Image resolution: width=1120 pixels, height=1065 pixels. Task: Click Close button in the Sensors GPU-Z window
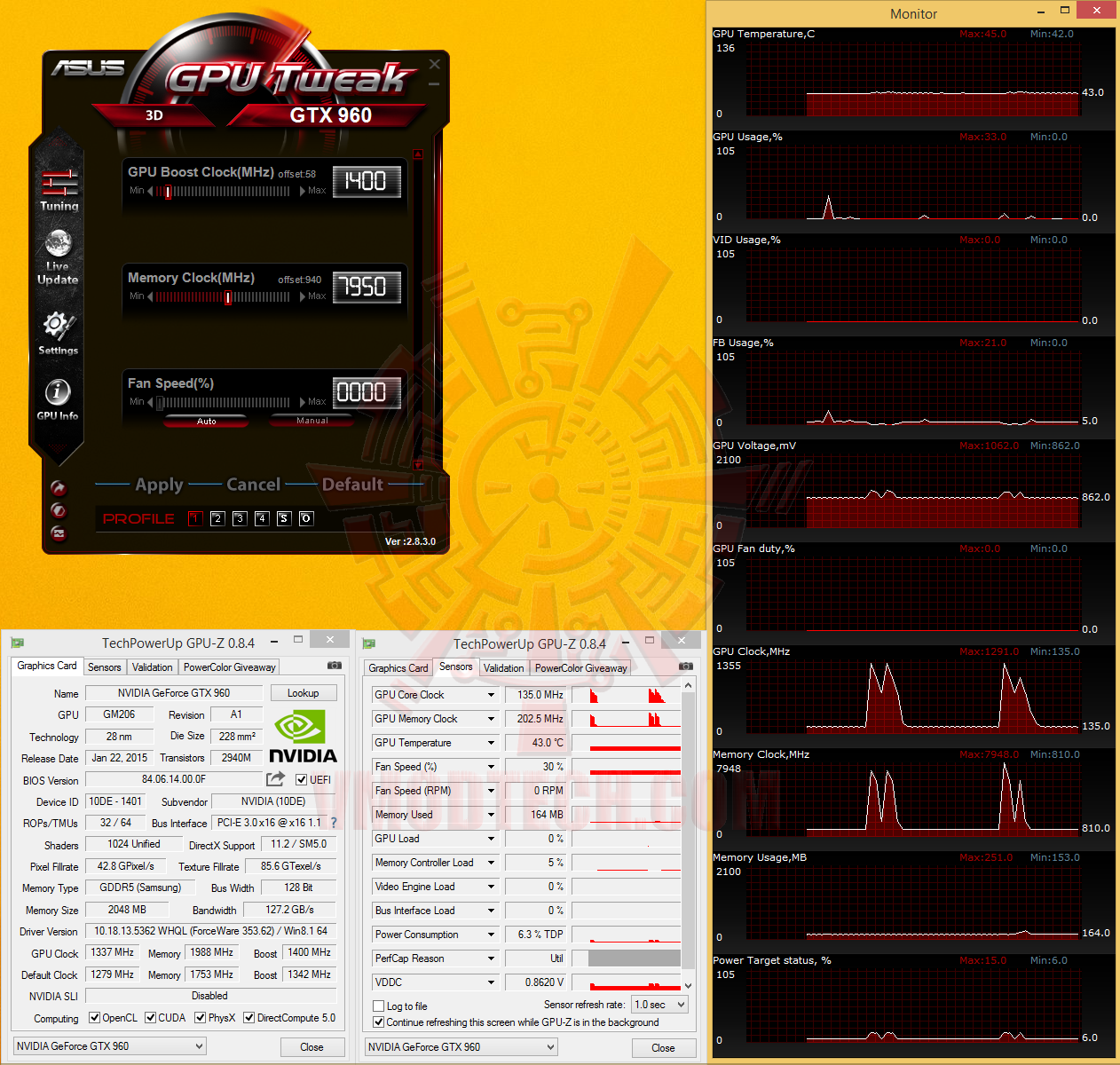pyautogui.click(x=663, y=1048)
